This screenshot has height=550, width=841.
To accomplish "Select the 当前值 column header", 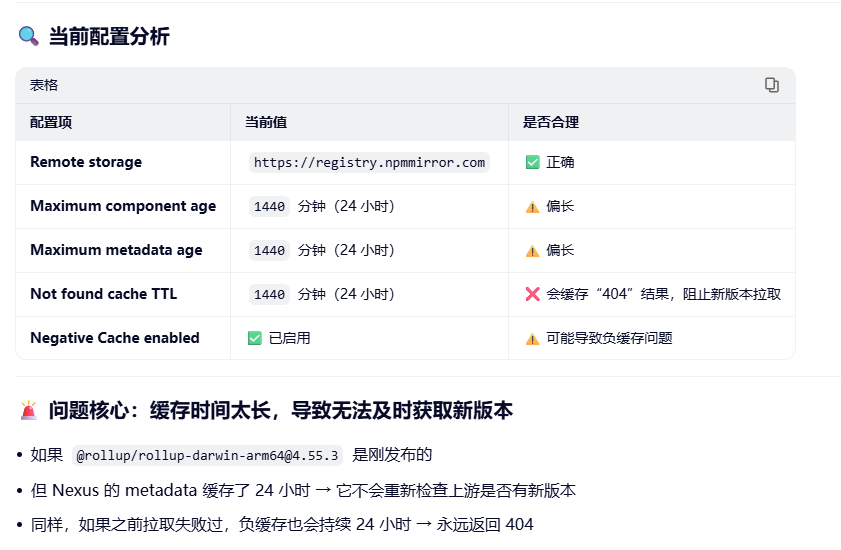I will point(266,122).
